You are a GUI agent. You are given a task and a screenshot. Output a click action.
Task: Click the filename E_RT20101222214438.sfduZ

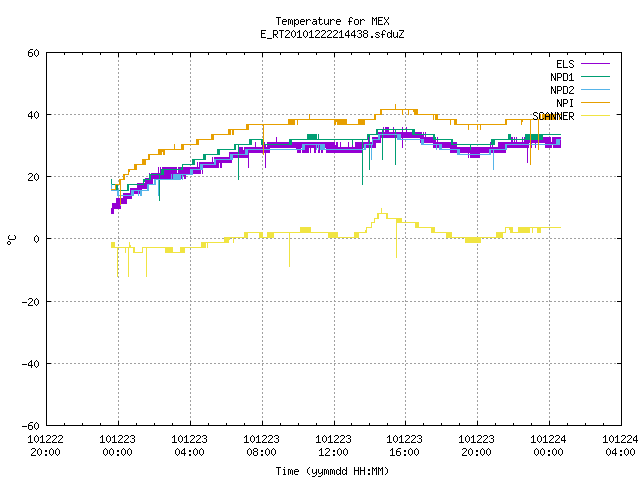click(332, 34)
